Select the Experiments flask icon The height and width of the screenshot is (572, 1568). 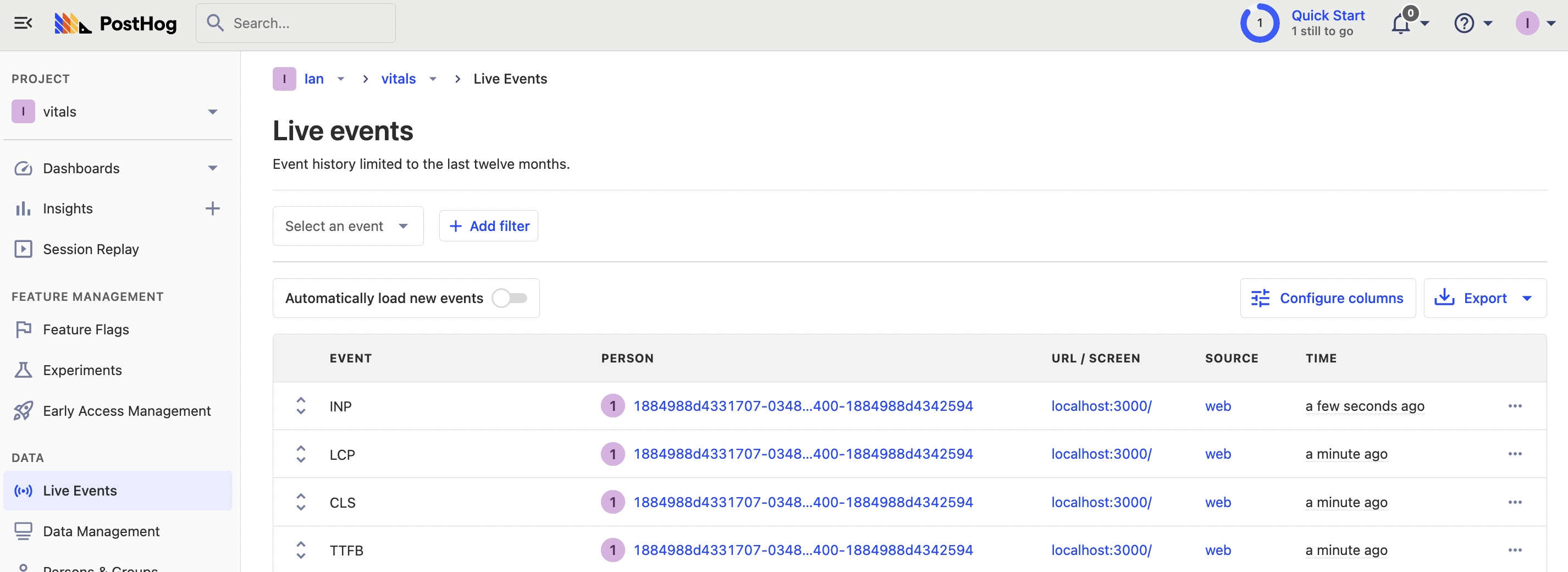click(23, 370)
